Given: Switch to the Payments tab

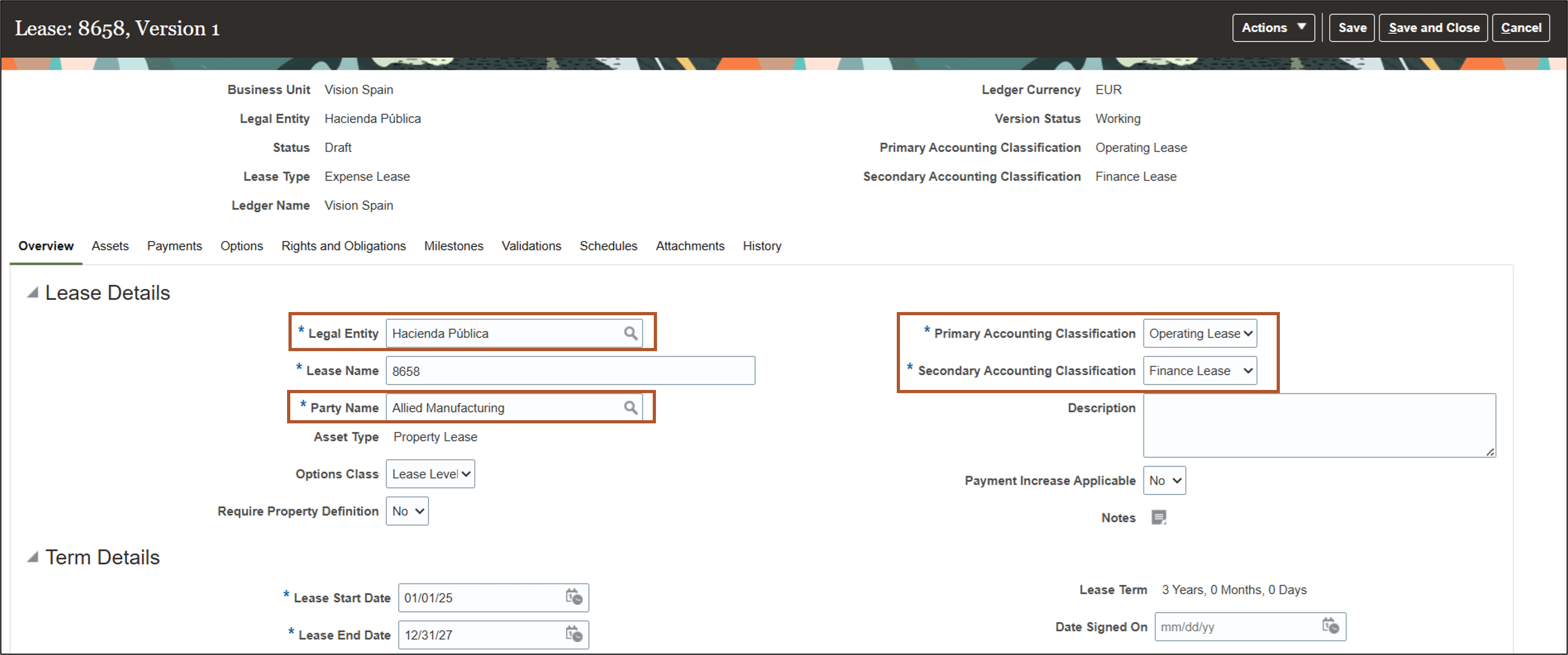Looking at the screenshot, I should (174, 246).
